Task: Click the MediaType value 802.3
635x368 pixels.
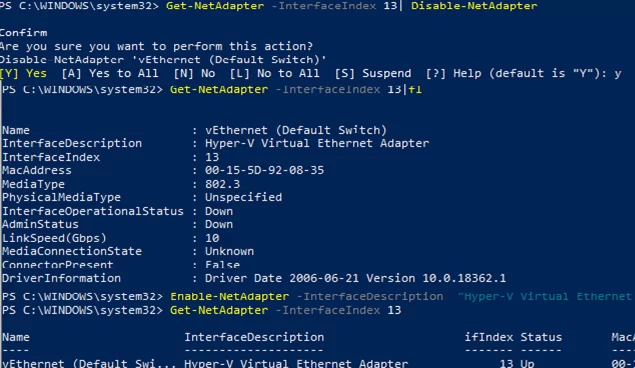Action: point(222,184)
